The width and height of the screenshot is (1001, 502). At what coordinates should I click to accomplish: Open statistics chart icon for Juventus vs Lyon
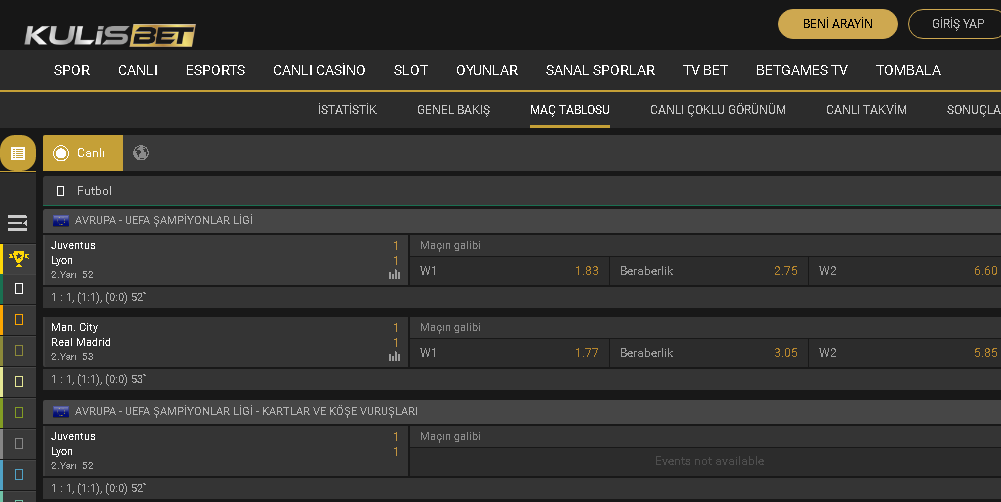click(395, 275)
